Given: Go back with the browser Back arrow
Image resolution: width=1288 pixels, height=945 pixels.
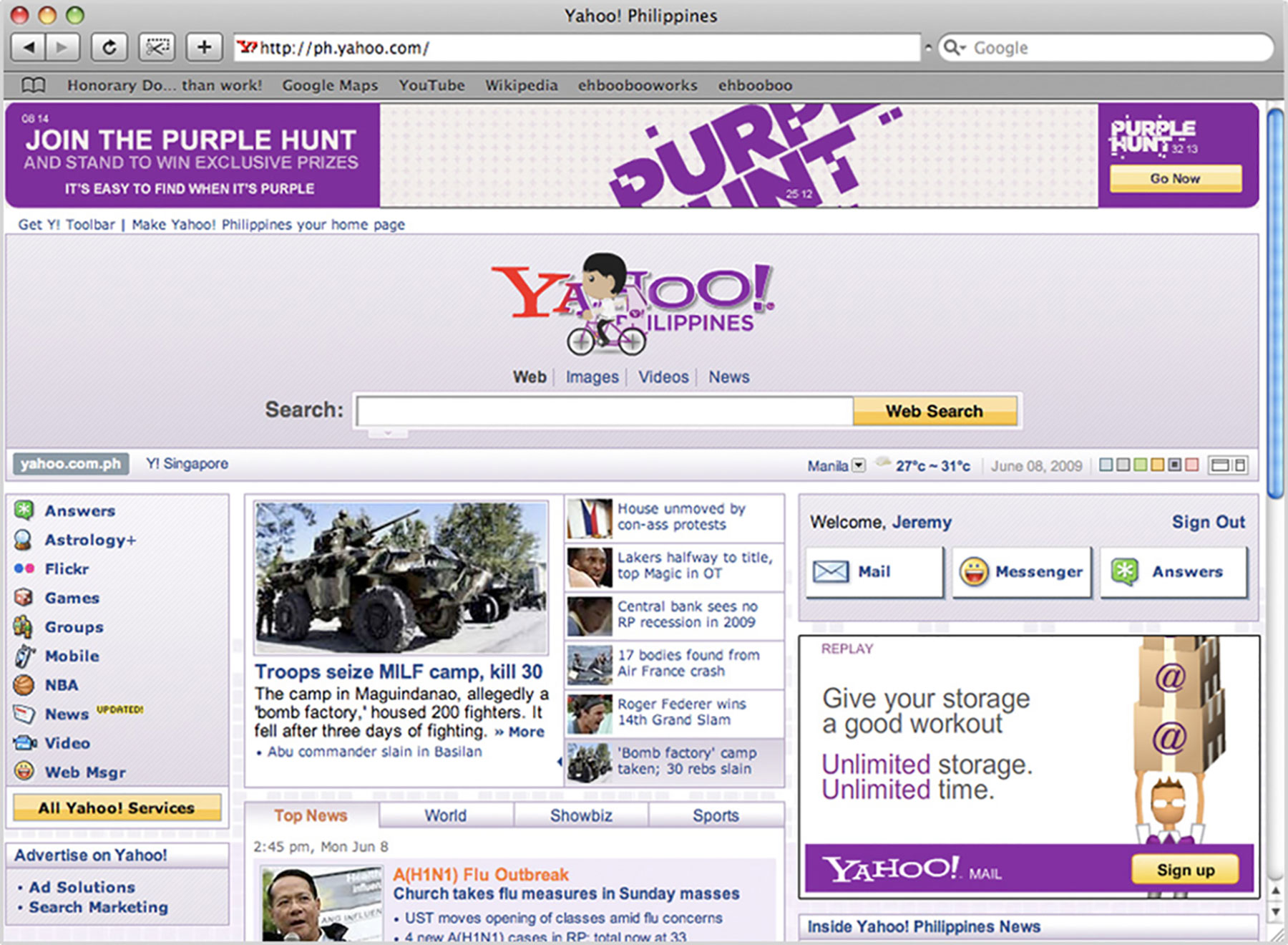Looking at the screenshot, I should click(29, 47).
